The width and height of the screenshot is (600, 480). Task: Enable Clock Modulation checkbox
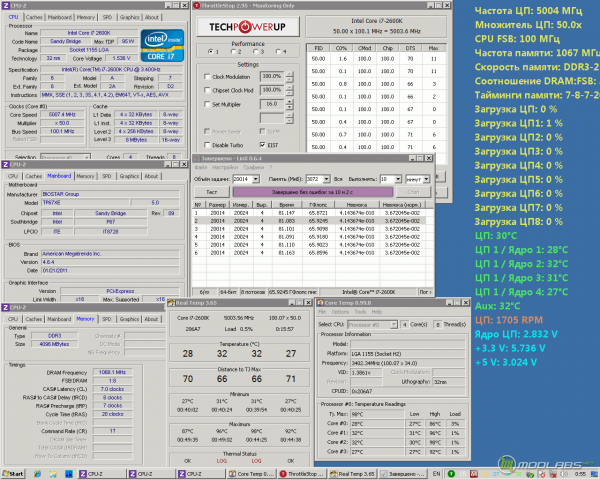(207, 77)
